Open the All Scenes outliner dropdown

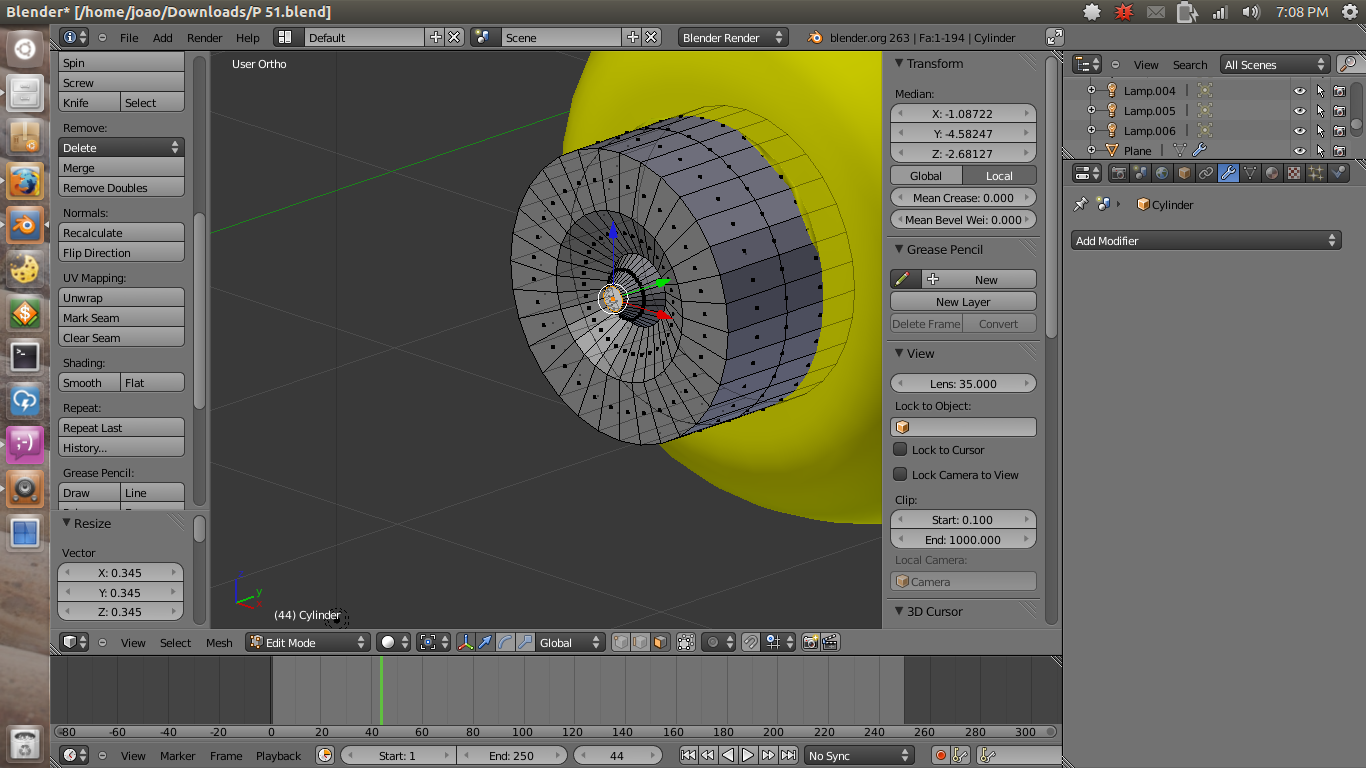(1275, 64)
